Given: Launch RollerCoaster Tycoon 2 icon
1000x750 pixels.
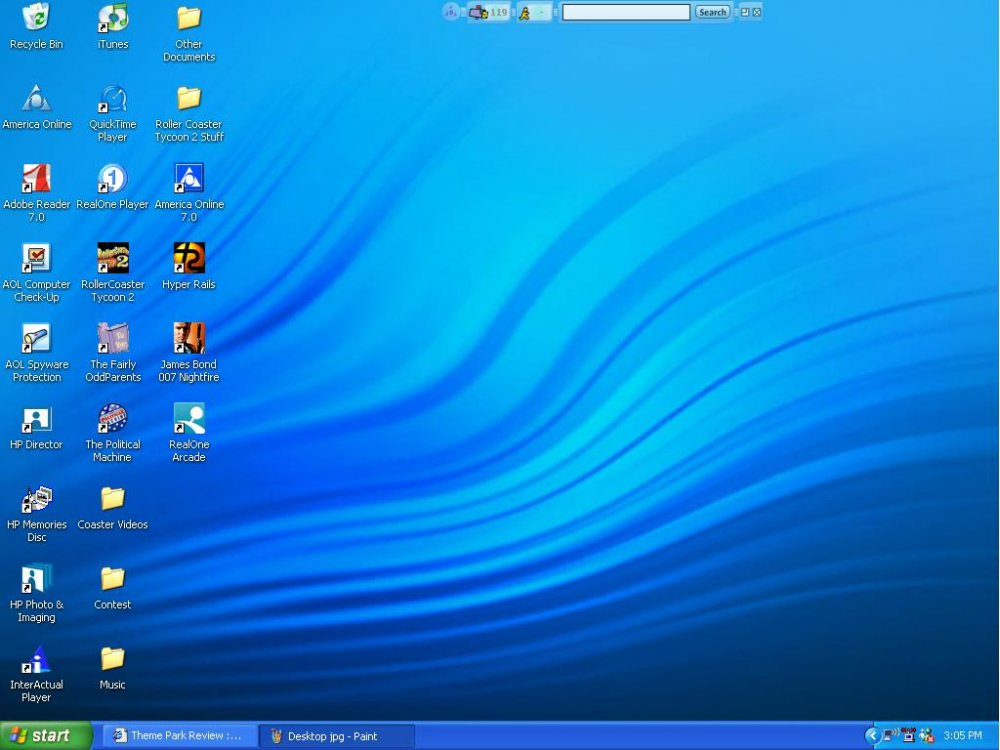Looking at the screenshot, I should tap(113, 258).
